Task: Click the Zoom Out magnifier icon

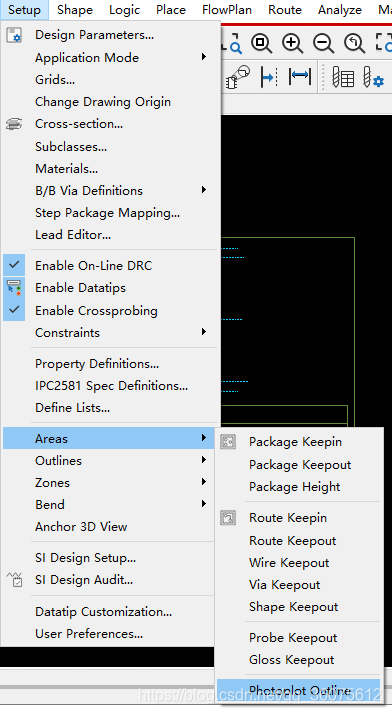Action: pos(323,43)
